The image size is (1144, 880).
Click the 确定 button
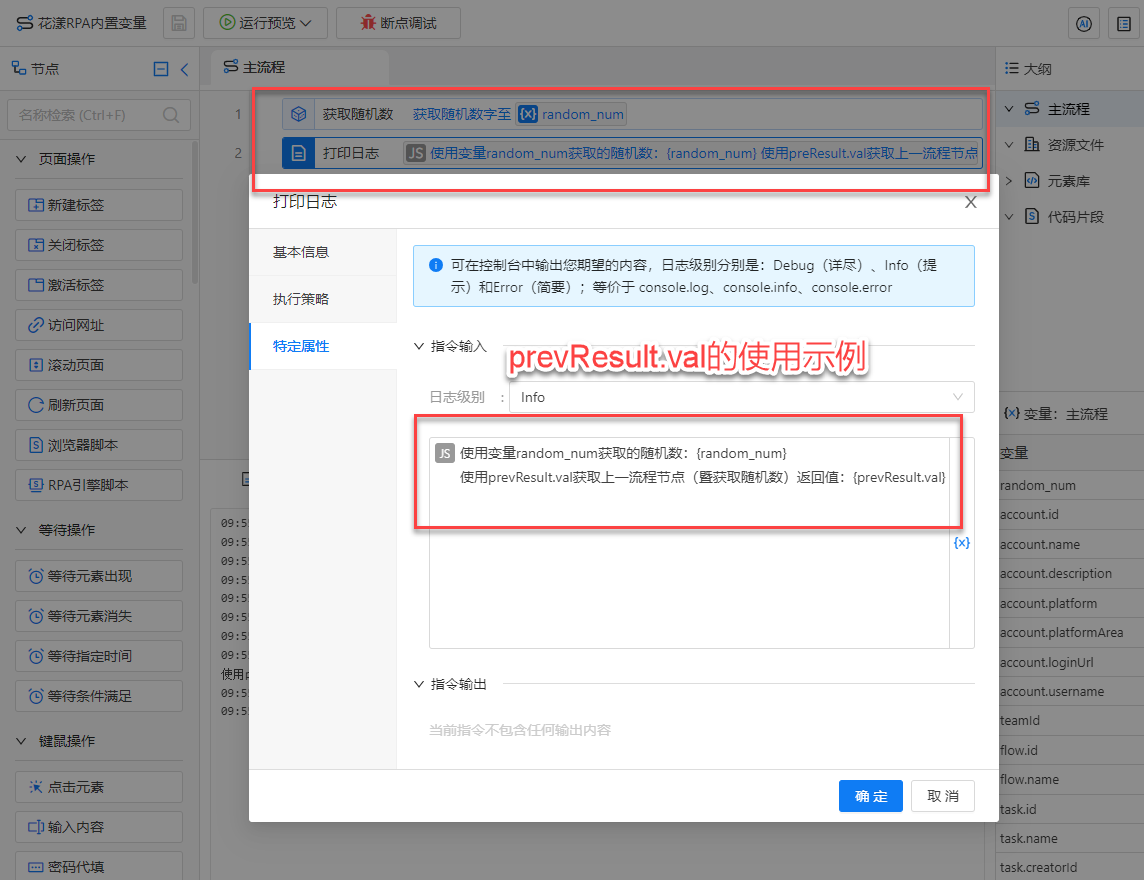pyautogui.click(x=871, y=796)
